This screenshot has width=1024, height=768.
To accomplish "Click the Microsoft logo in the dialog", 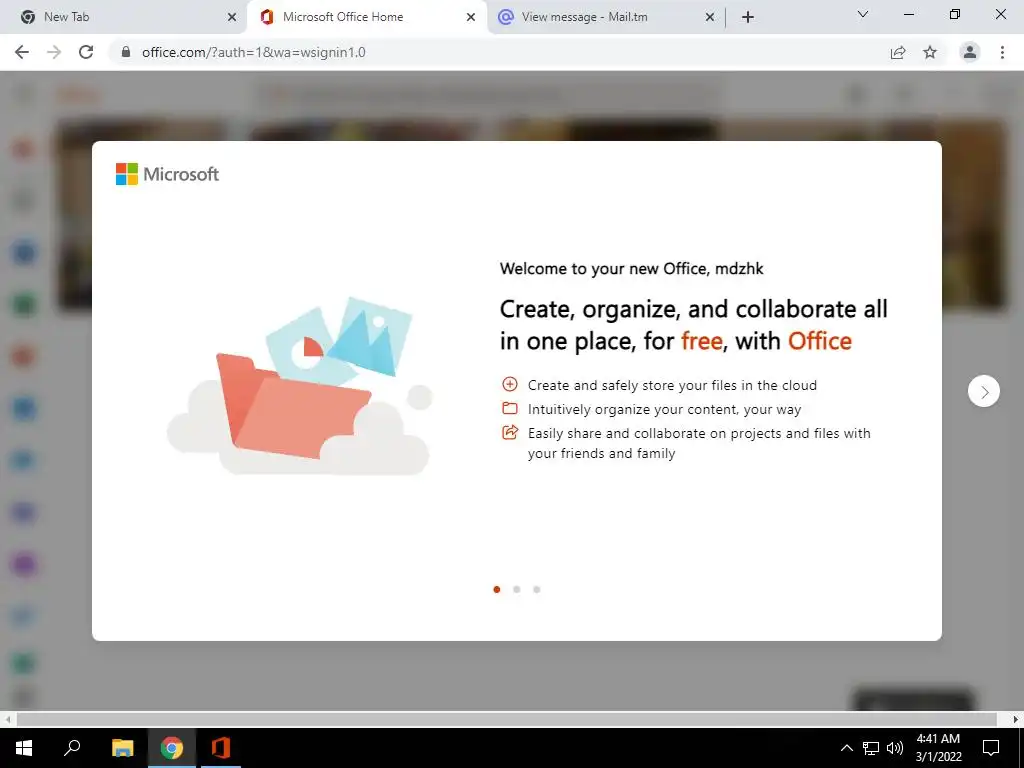I will 167,174.
